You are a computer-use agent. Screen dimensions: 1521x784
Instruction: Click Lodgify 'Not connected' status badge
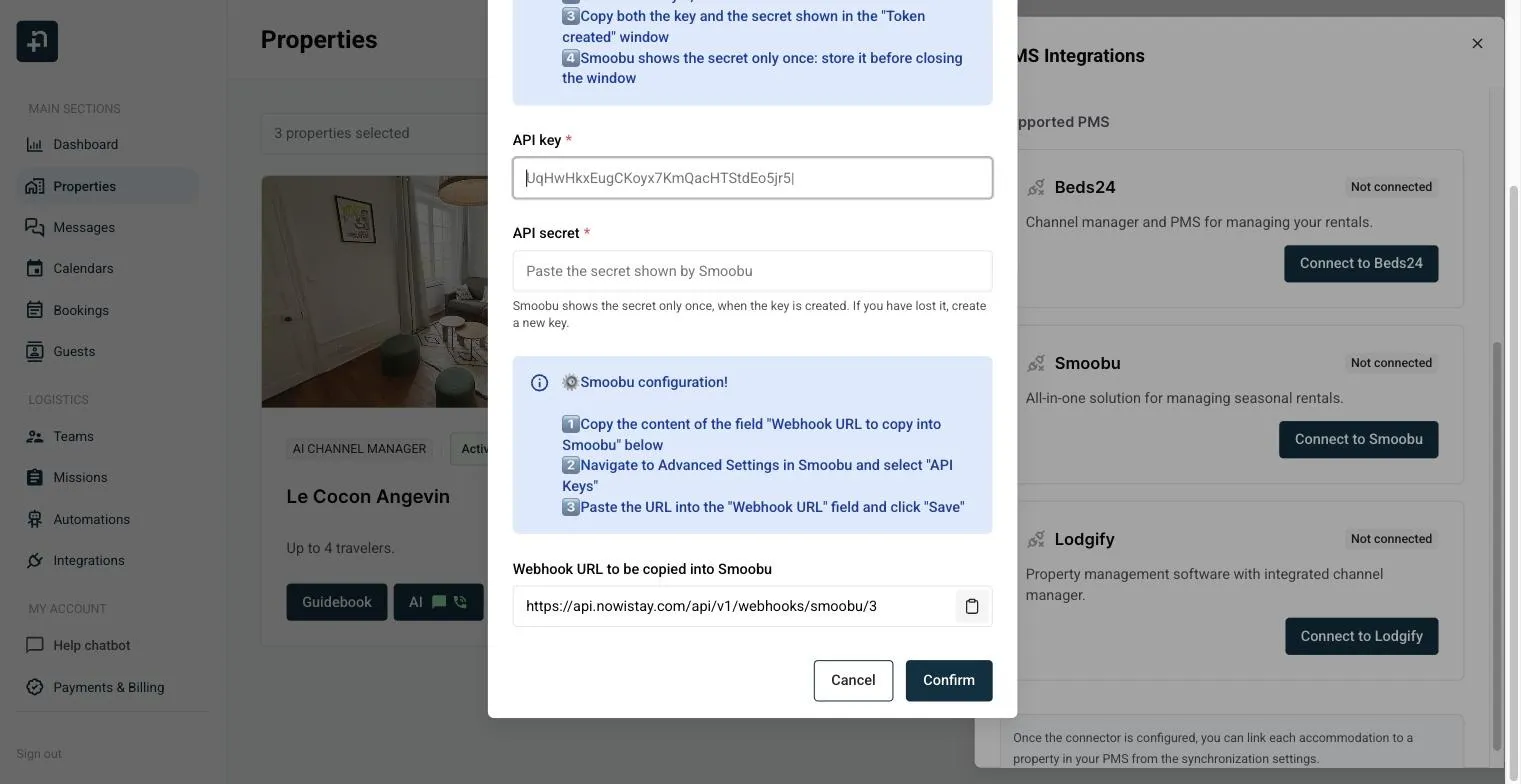click(1391, 539)
